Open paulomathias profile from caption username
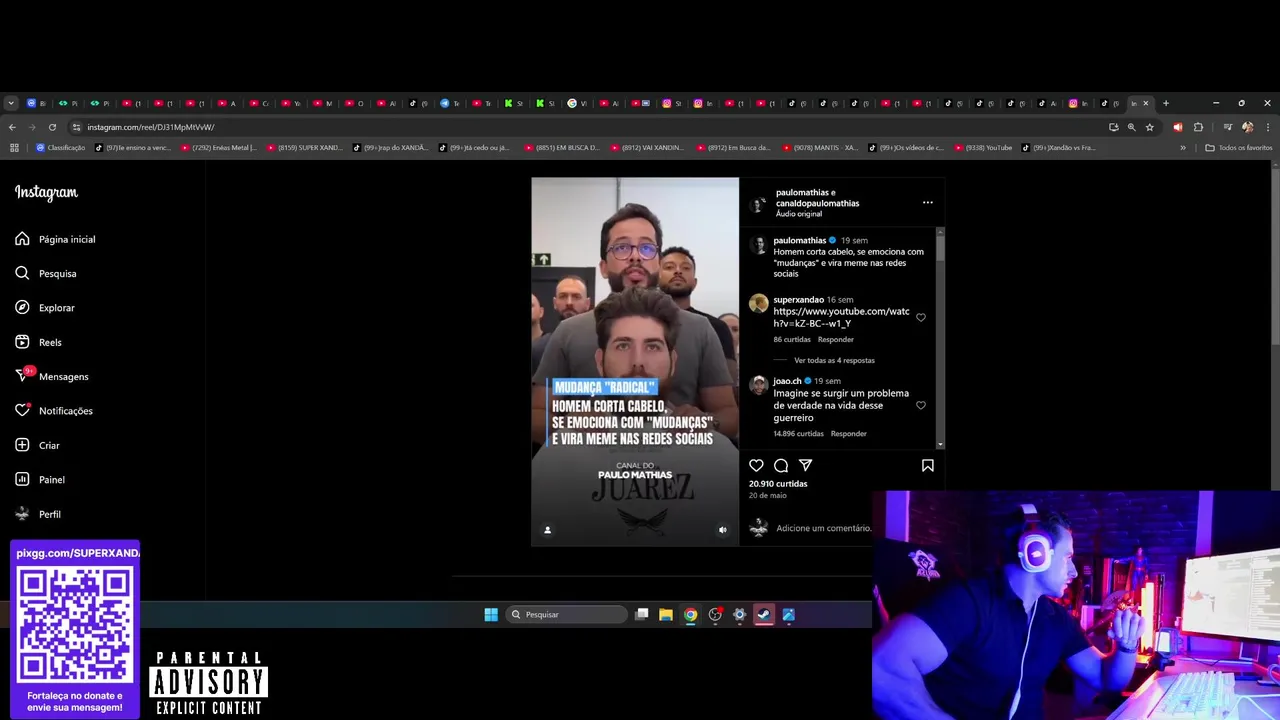Screen dimensions: 1280x720 (799, 240)
